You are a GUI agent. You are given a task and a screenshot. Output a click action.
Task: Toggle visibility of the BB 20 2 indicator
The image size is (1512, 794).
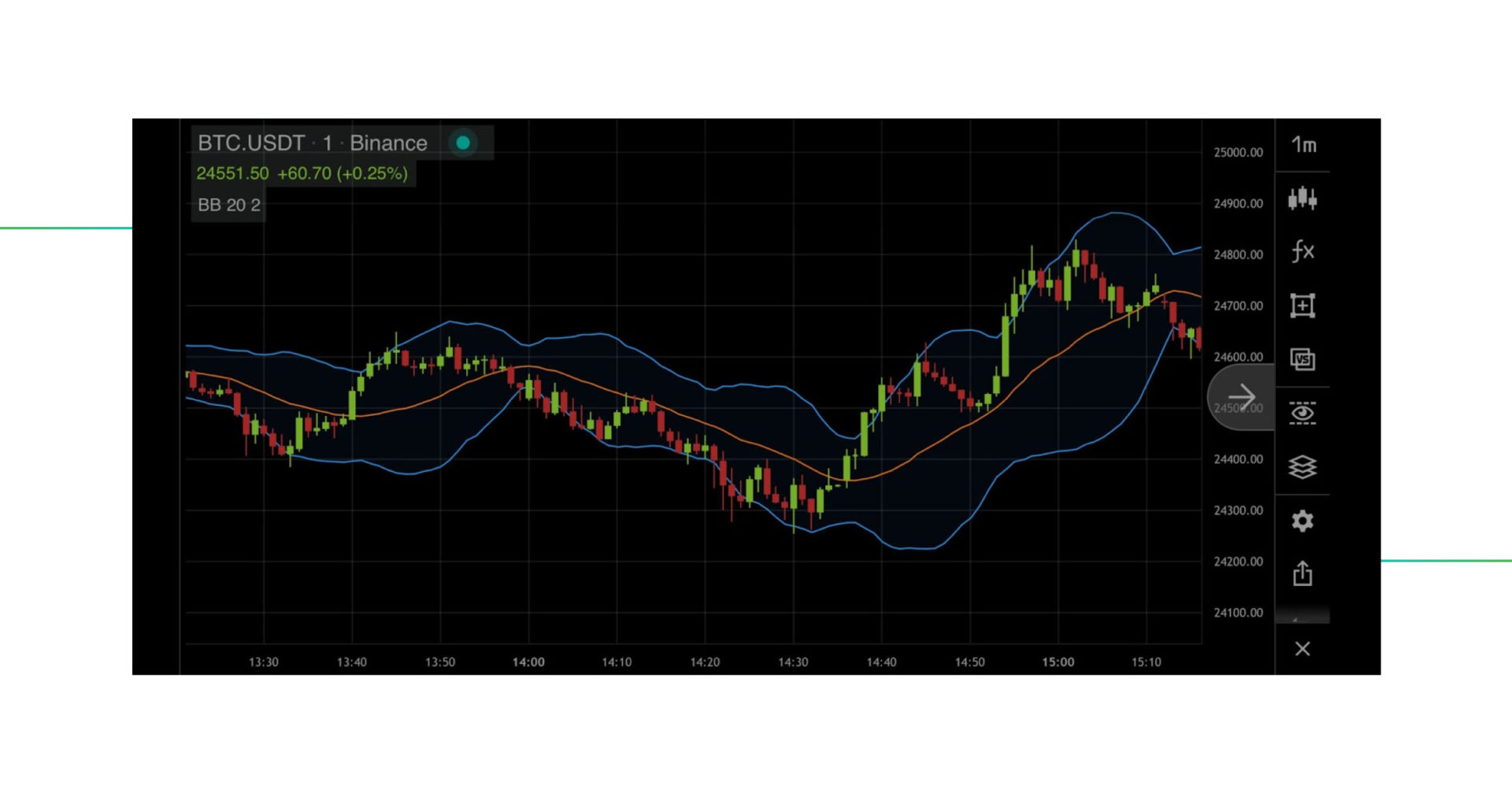(228, 205)
